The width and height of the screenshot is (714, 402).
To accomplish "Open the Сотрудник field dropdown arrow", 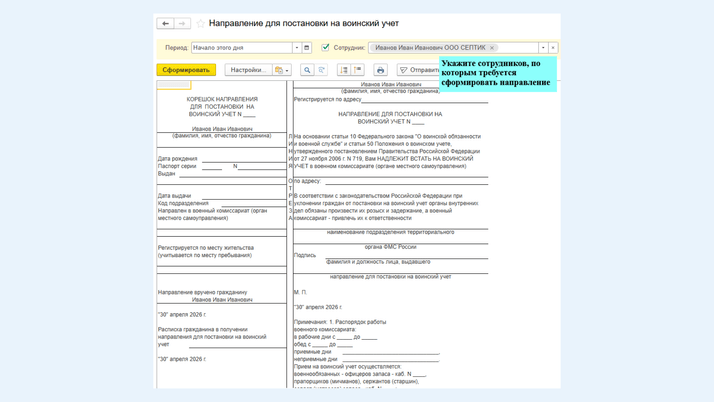I will [543, 47].
